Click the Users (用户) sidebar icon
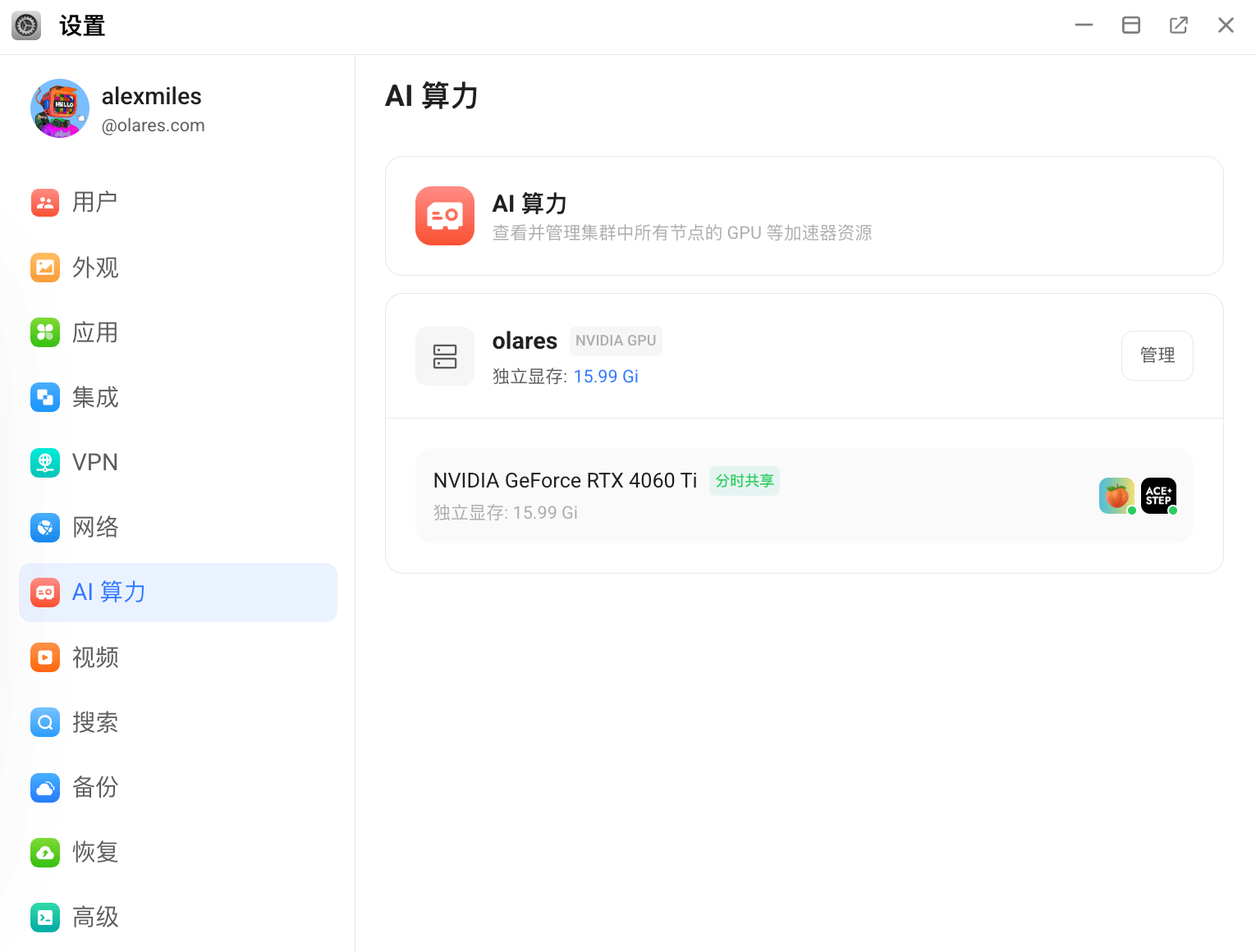This screenshot has height=952, width=1256. 45,202
